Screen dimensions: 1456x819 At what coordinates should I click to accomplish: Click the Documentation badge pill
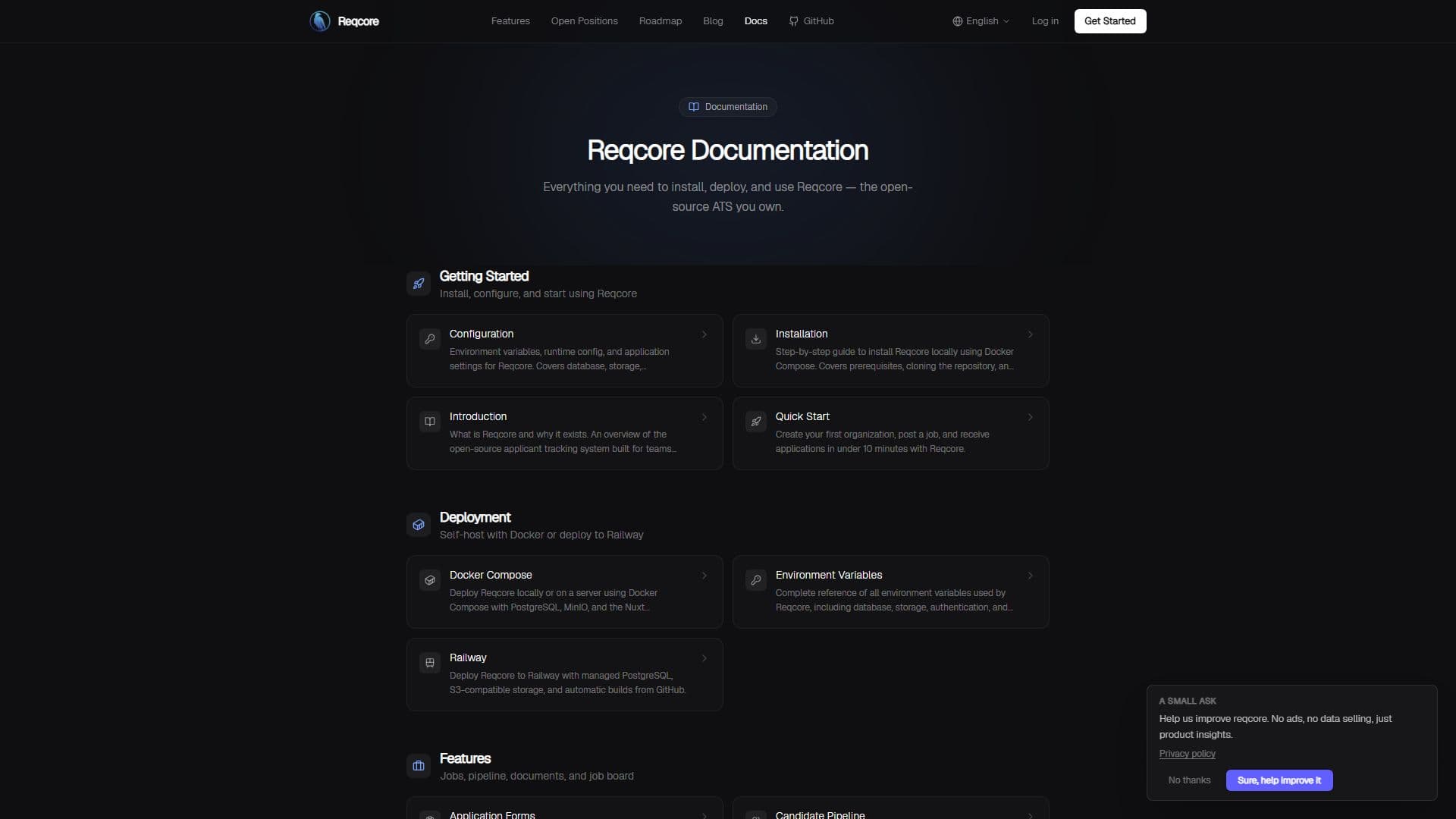728,107
